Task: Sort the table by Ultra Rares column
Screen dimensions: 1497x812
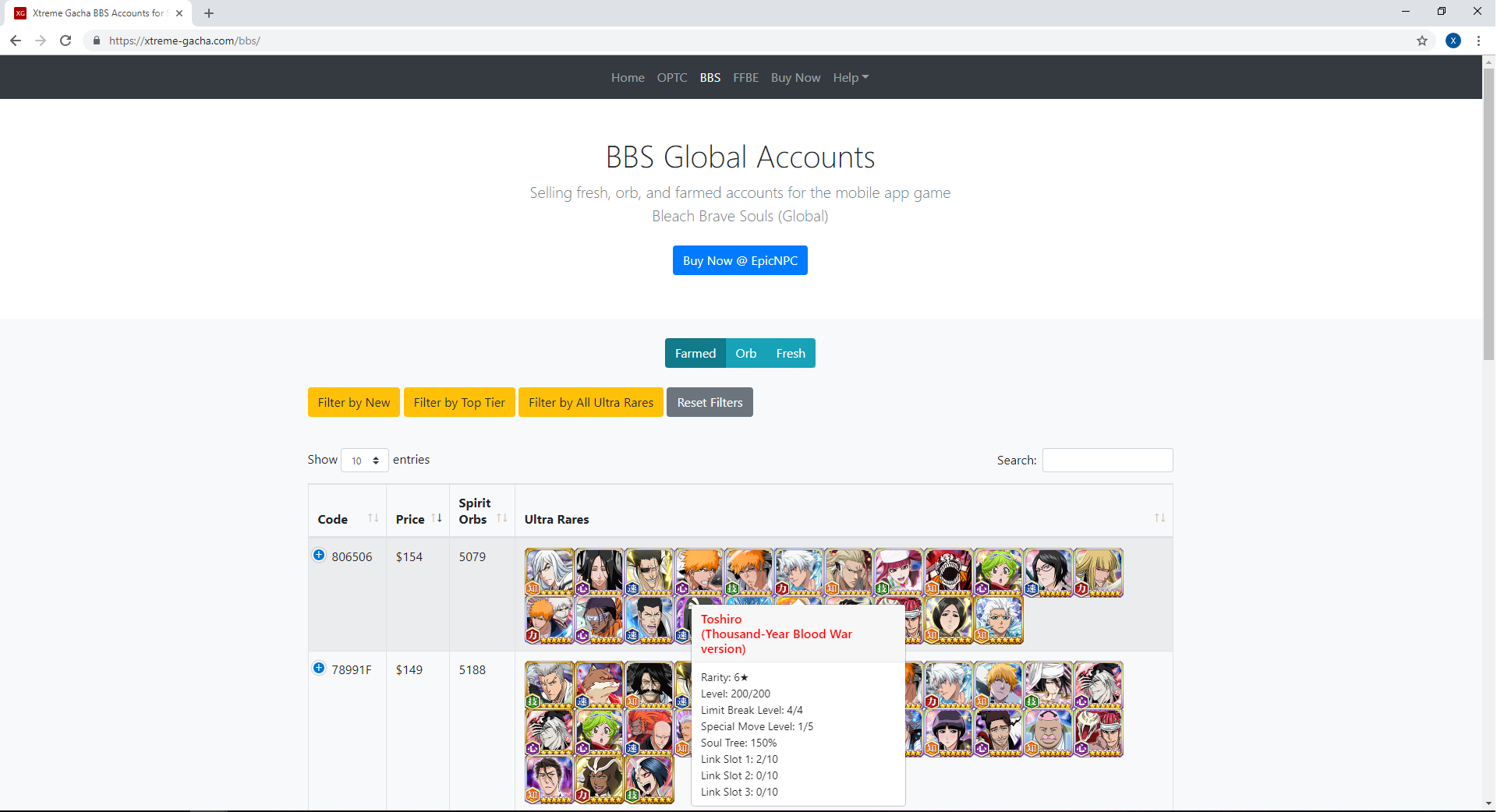Action: 844,511
